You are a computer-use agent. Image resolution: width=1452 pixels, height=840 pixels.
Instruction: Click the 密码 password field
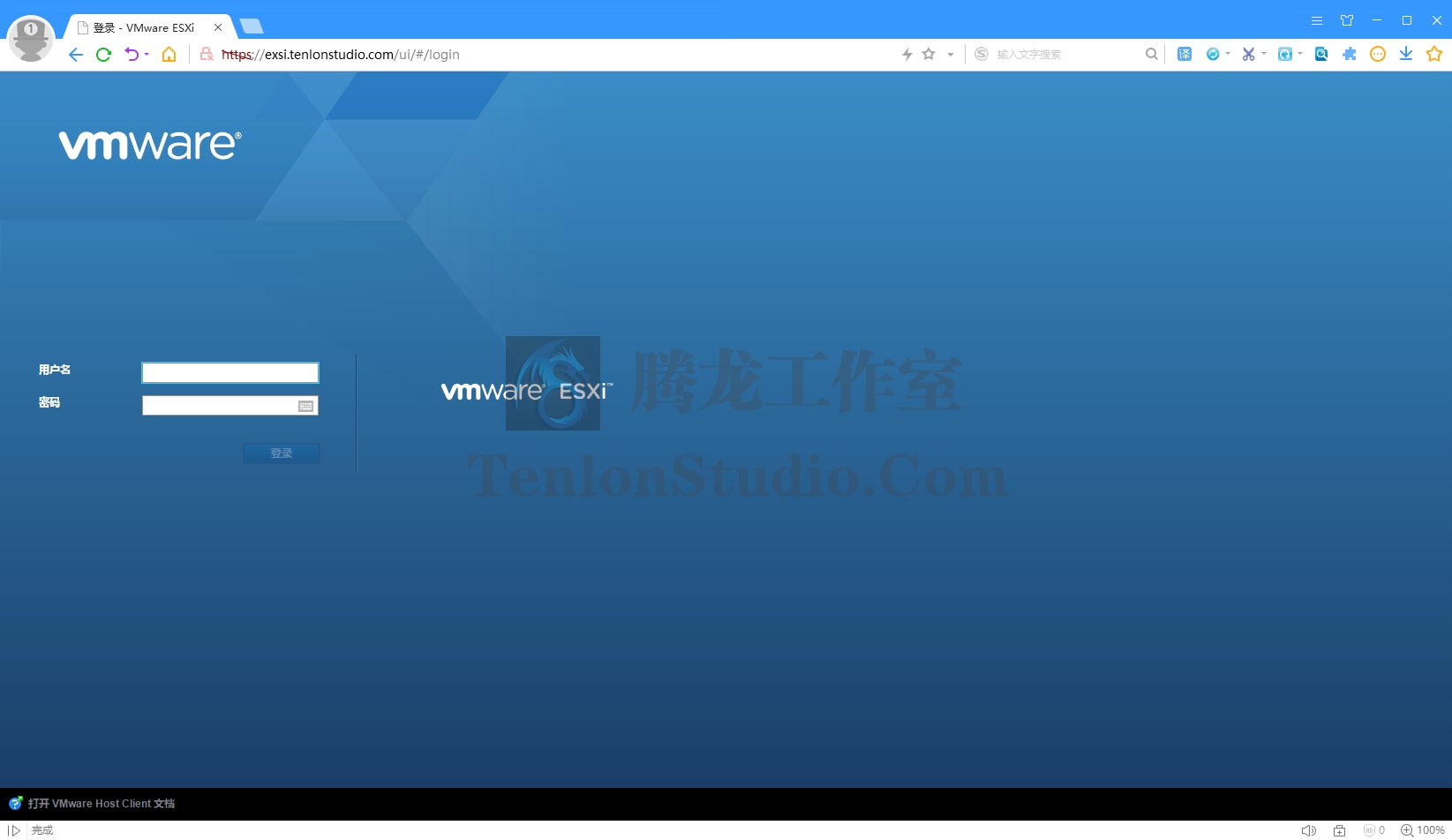pos(230,405)
